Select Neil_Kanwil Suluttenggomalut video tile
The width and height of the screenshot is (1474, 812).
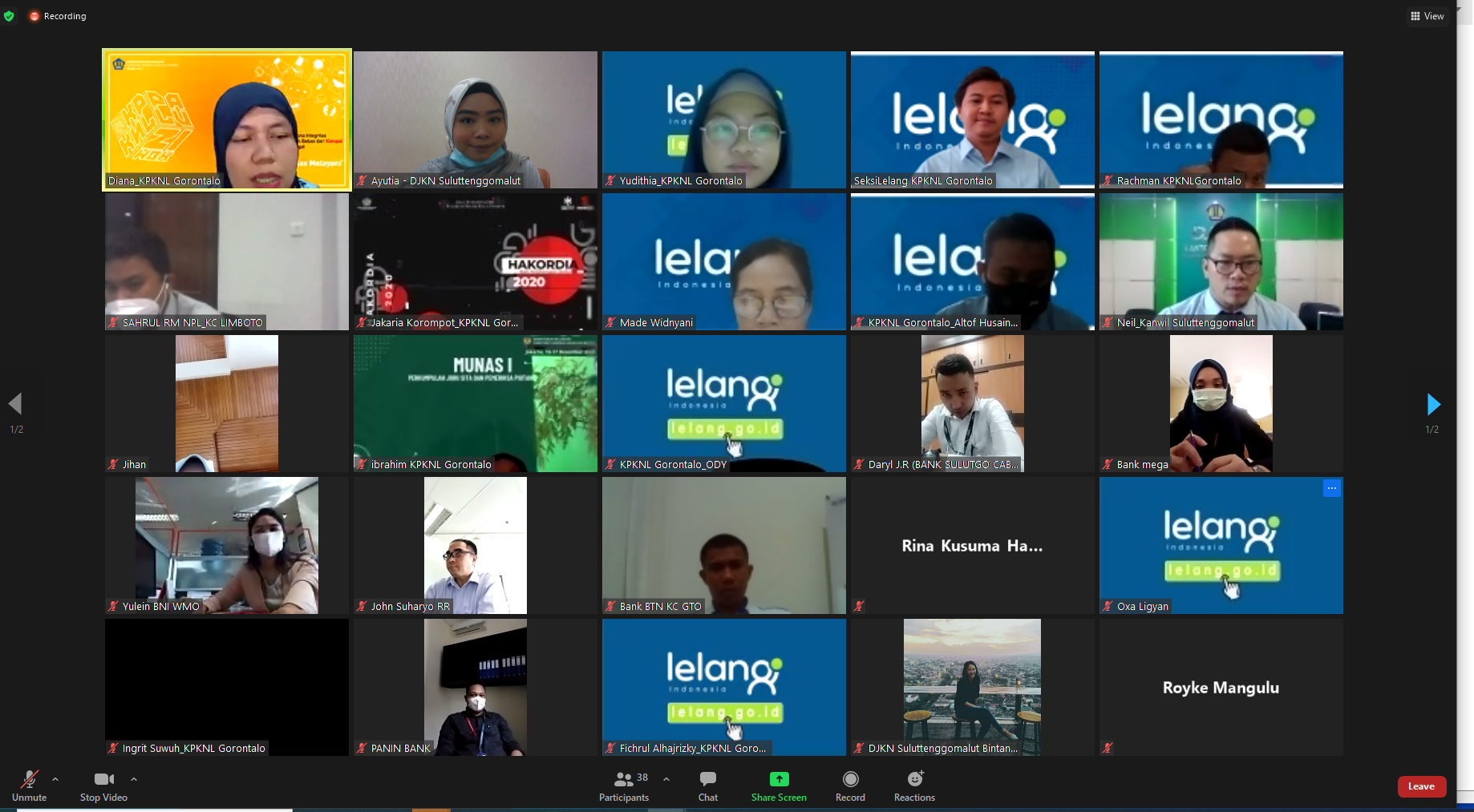click(x=1221, y=261)
